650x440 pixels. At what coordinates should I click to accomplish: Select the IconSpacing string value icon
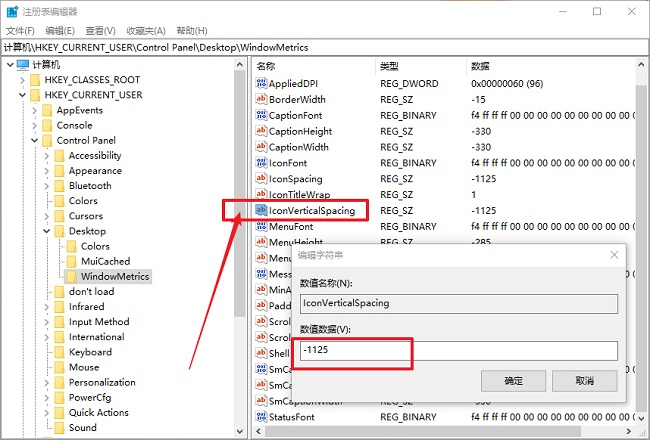(x=261, y=179)
